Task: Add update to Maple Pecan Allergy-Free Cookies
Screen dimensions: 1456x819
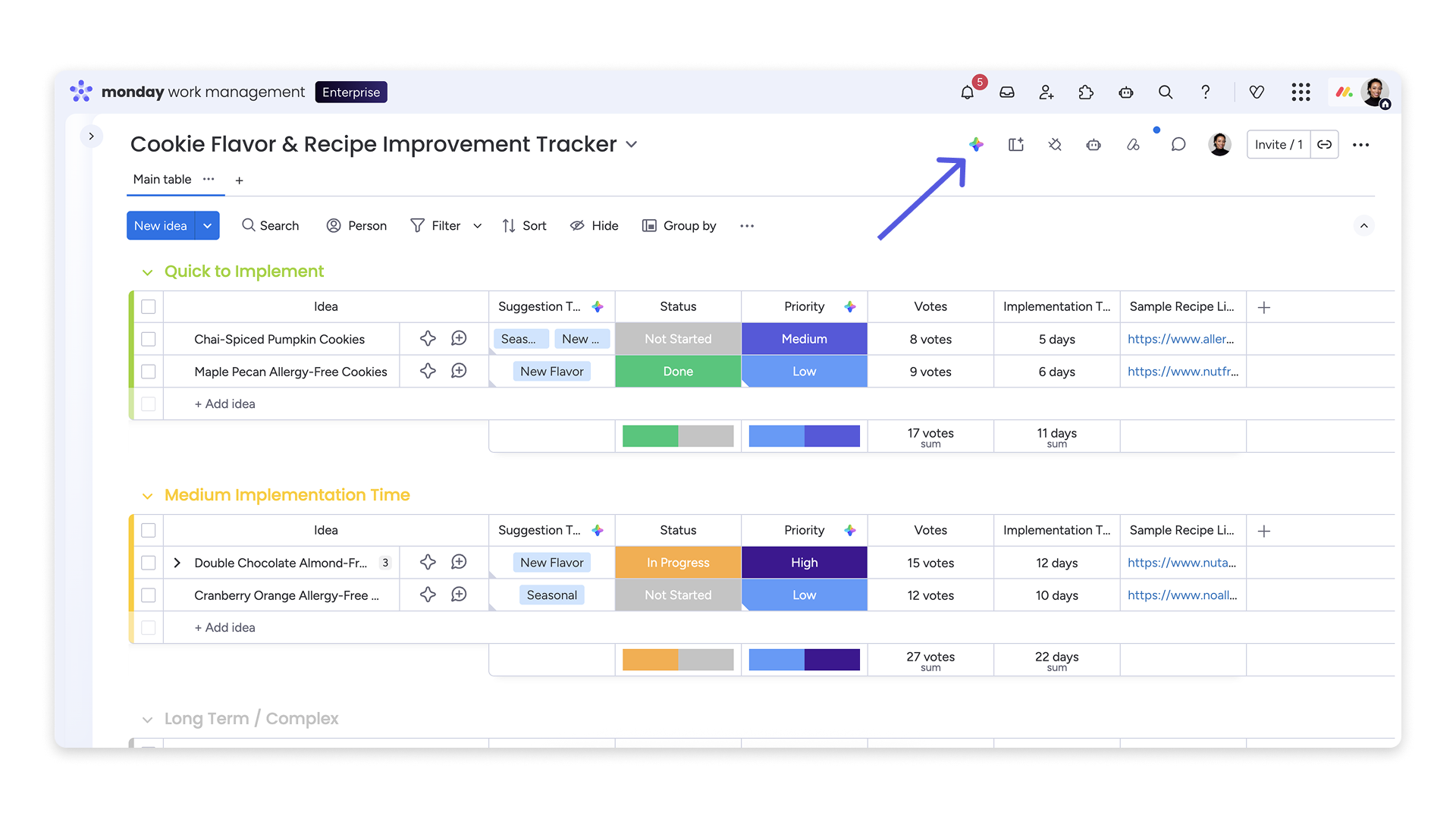Action: [x=459, y=371]
